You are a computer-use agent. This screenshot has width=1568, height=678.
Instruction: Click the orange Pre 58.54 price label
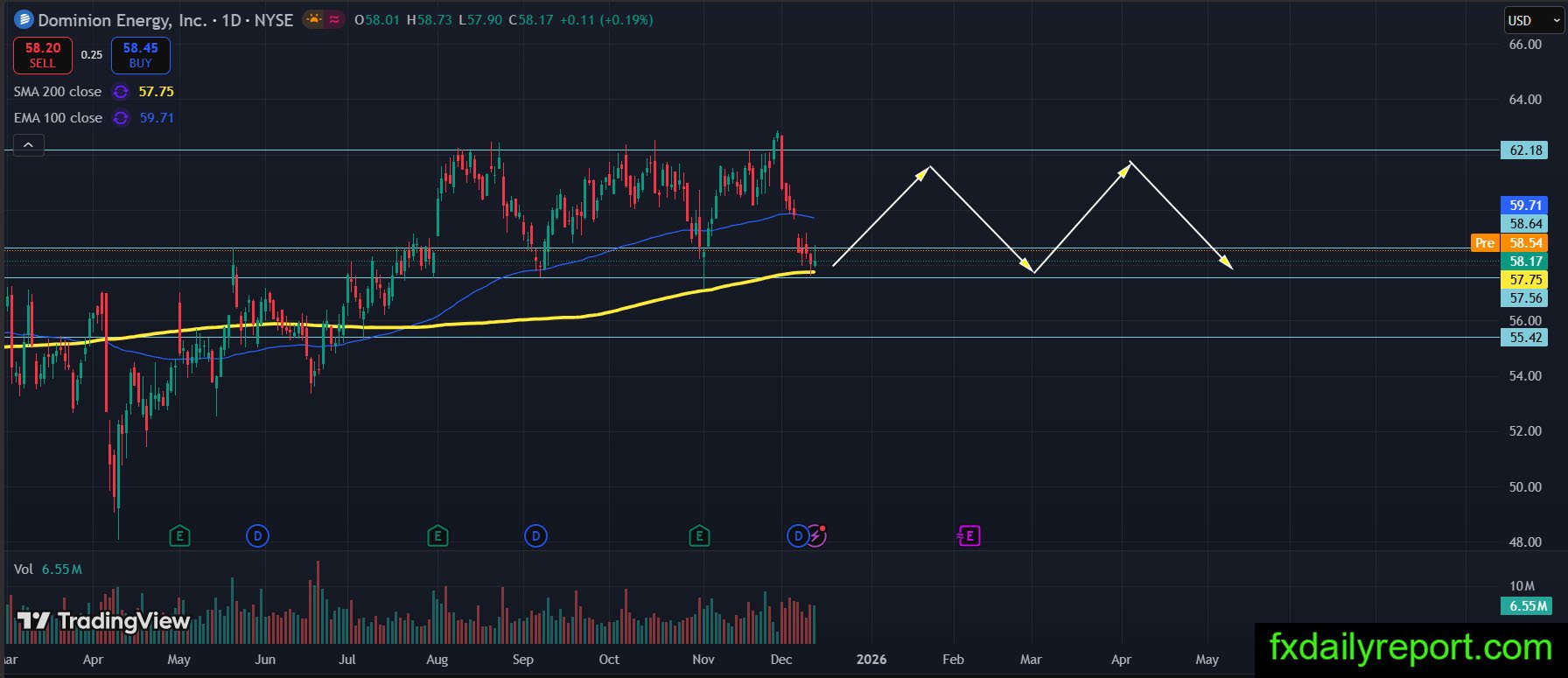point(1509,243)
